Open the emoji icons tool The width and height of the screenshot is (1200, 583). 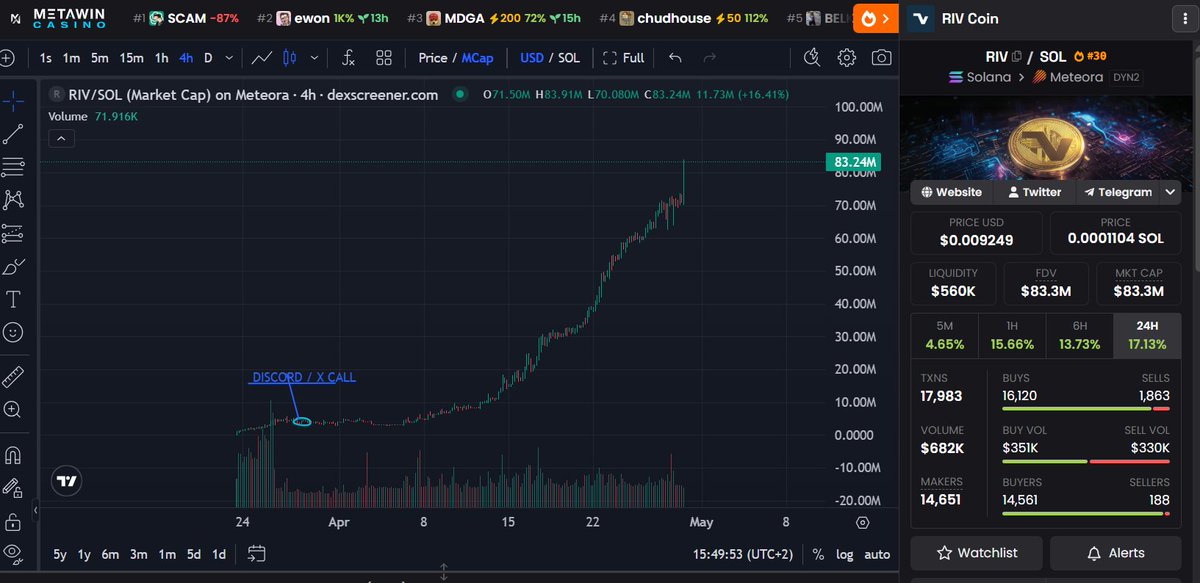point(13,331)
